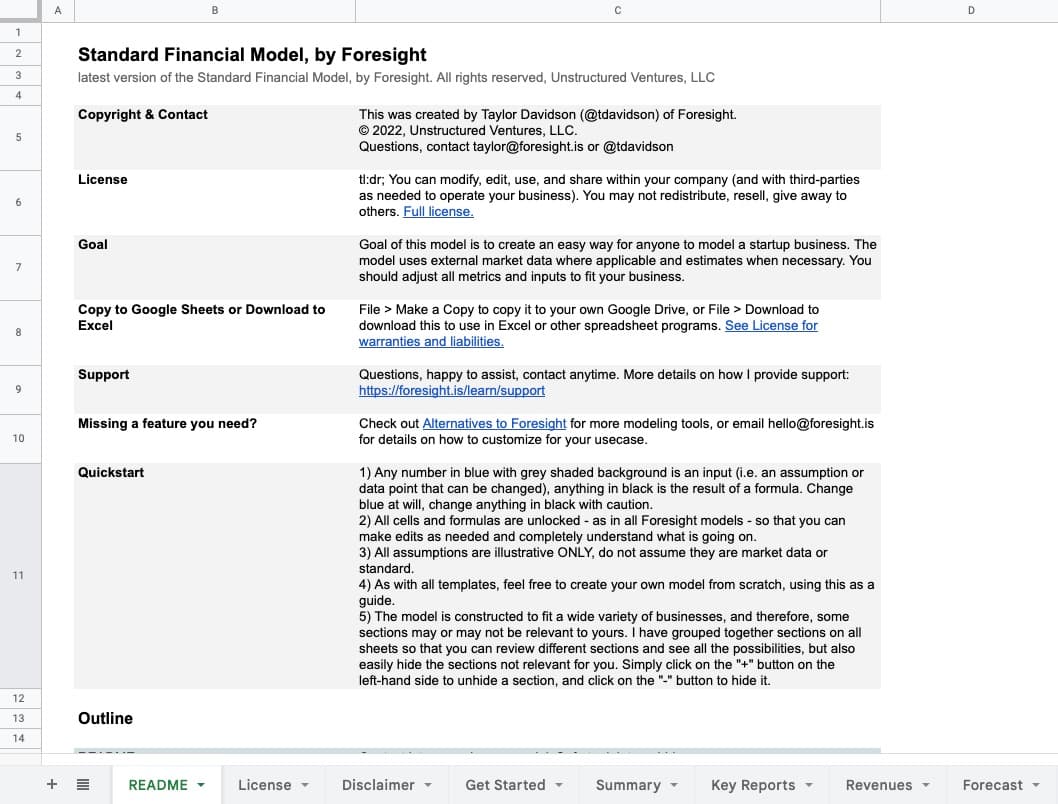The image size is (1058, 804).
Task: Select the Standard Financial Model title cell
Action: coord(252,54)
